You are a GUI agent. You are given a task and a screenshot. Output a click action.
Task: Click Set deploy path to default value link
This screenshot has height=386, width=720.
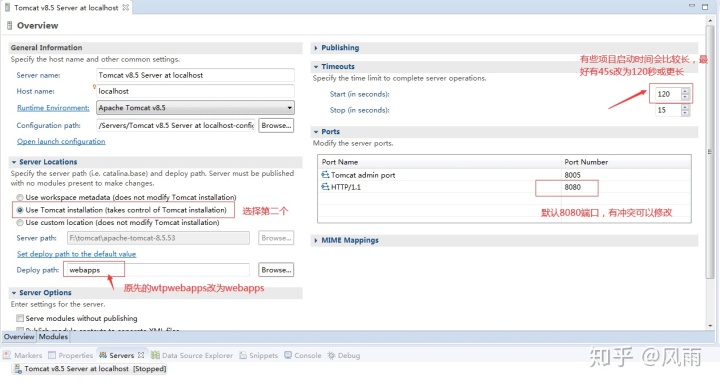pos(76,254)
